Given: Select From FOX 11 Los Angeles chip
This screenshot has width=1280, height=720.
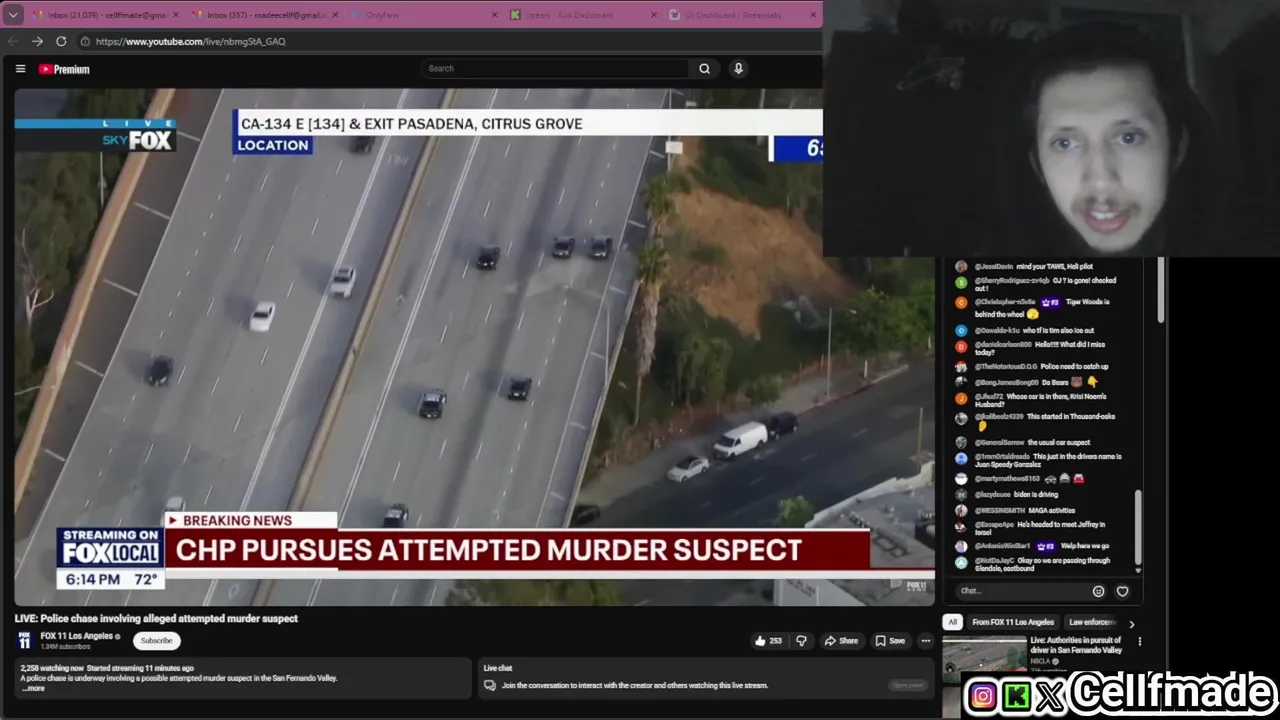Looking at the screenshot, I should pos(1013,622).
